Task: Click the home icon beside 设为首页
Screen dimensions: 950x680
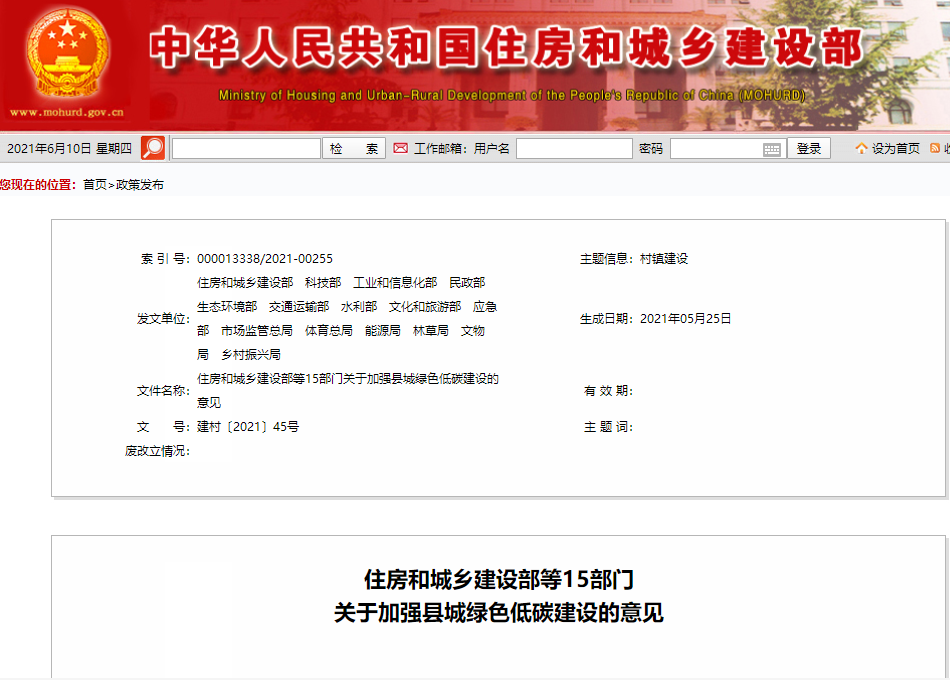Action: point(861,148)
